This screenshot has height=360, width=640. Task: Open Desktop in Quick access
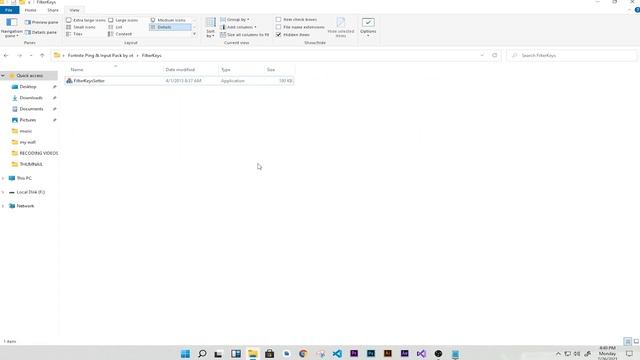[x=28, y=87]
